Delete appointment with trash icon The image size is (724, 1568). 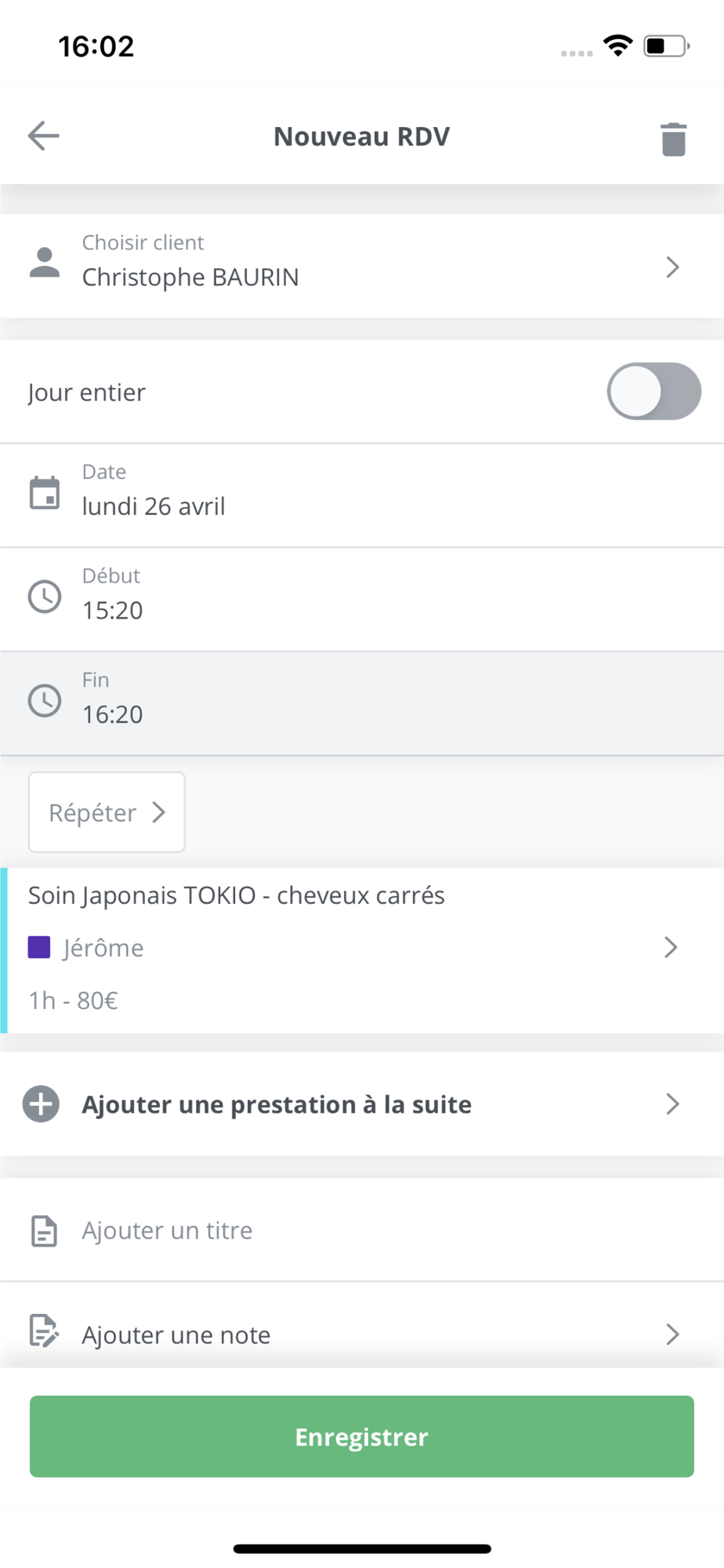[673, 139]
